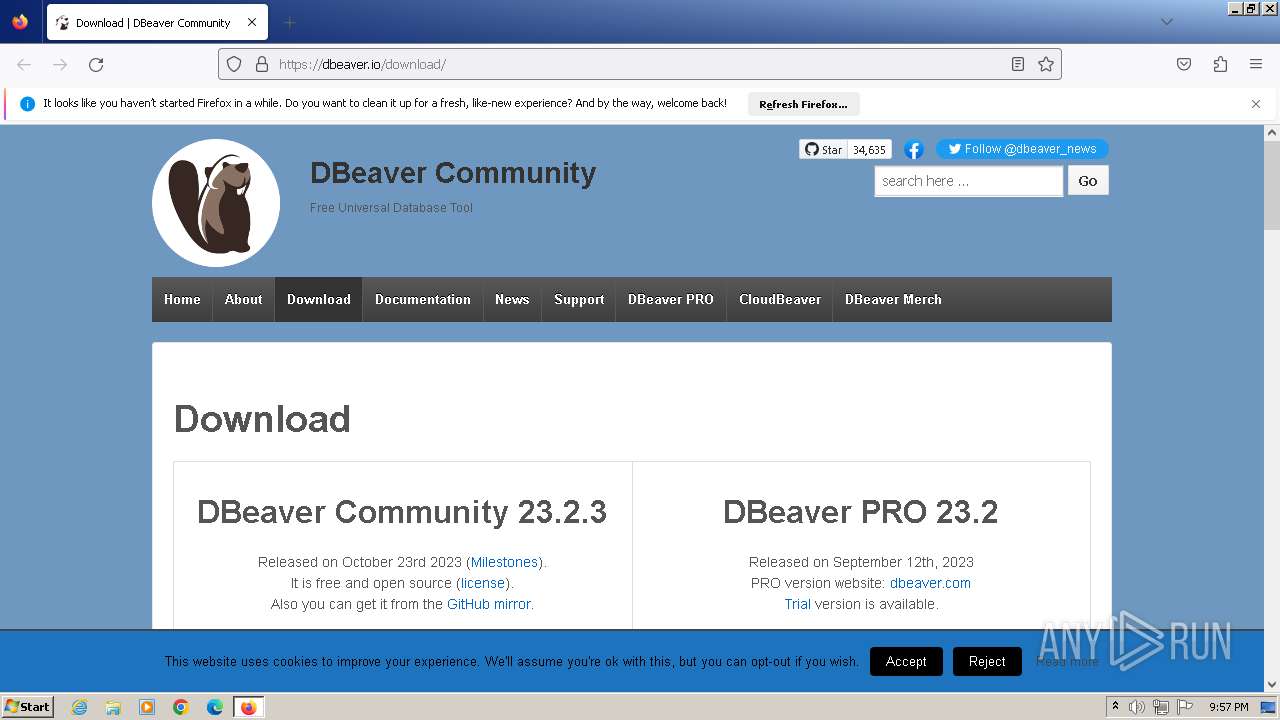Open the DBeaver Facebook page icon
Screen dimensions: 1280x720
click(x=913, y=149)
